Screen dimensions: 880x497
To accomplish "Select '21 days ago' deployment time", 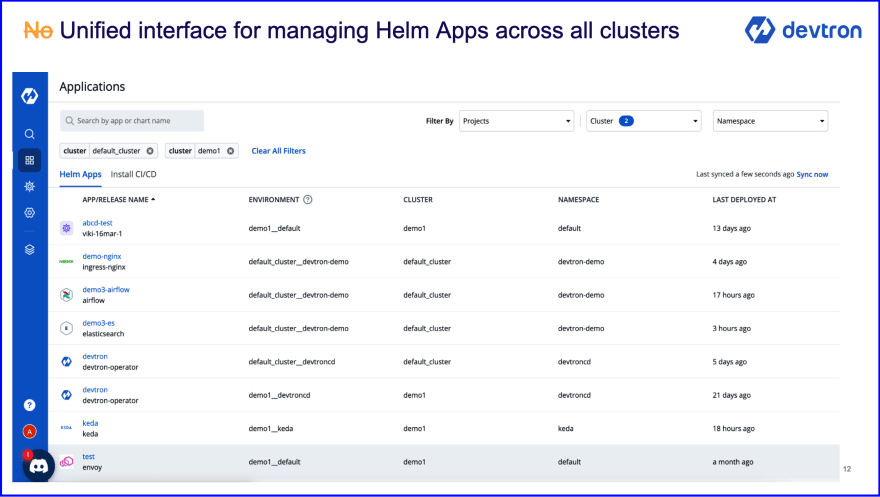I will pos(731,395).
